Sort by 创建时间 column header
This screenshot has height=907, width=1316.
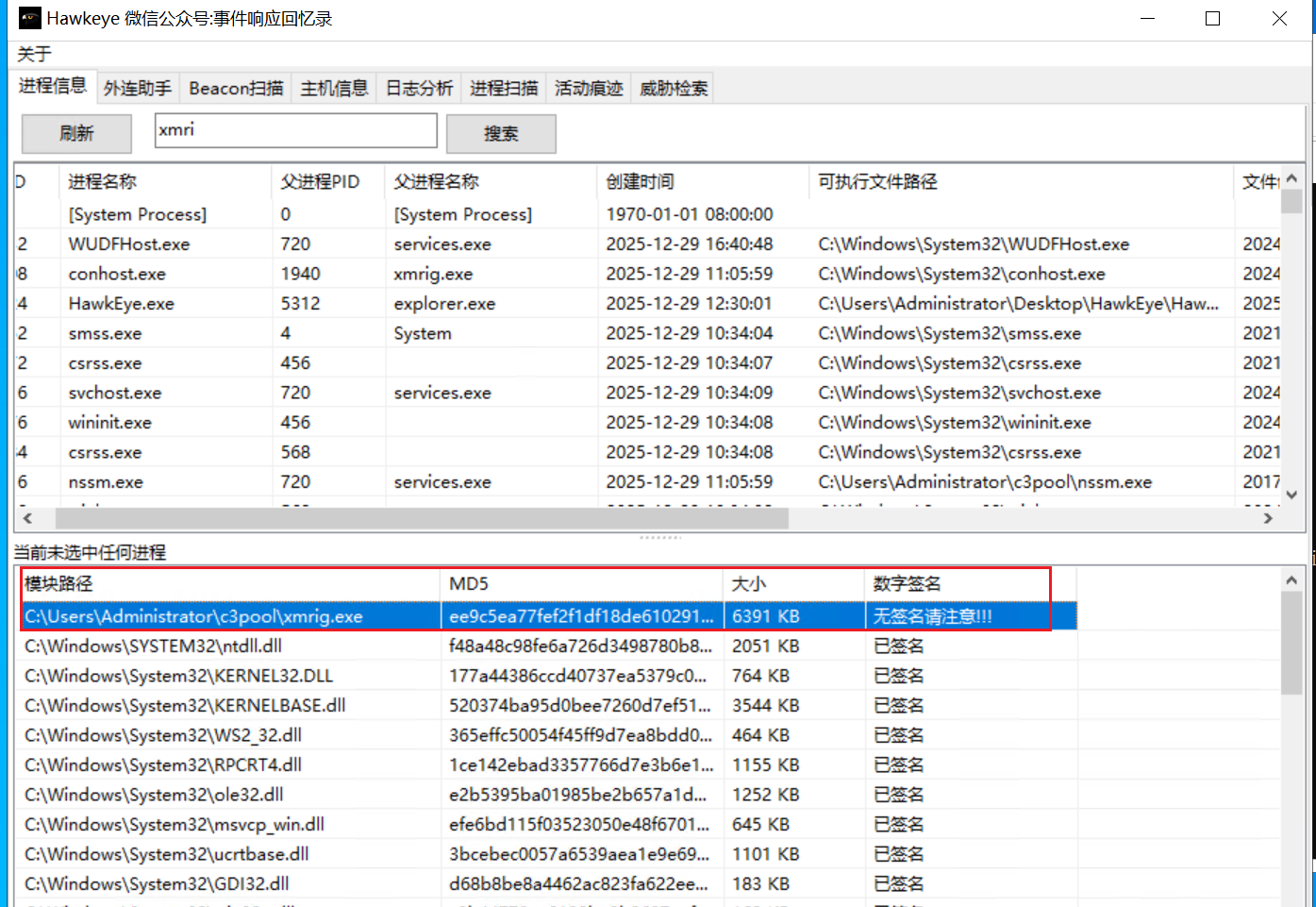tap(641, 181)
